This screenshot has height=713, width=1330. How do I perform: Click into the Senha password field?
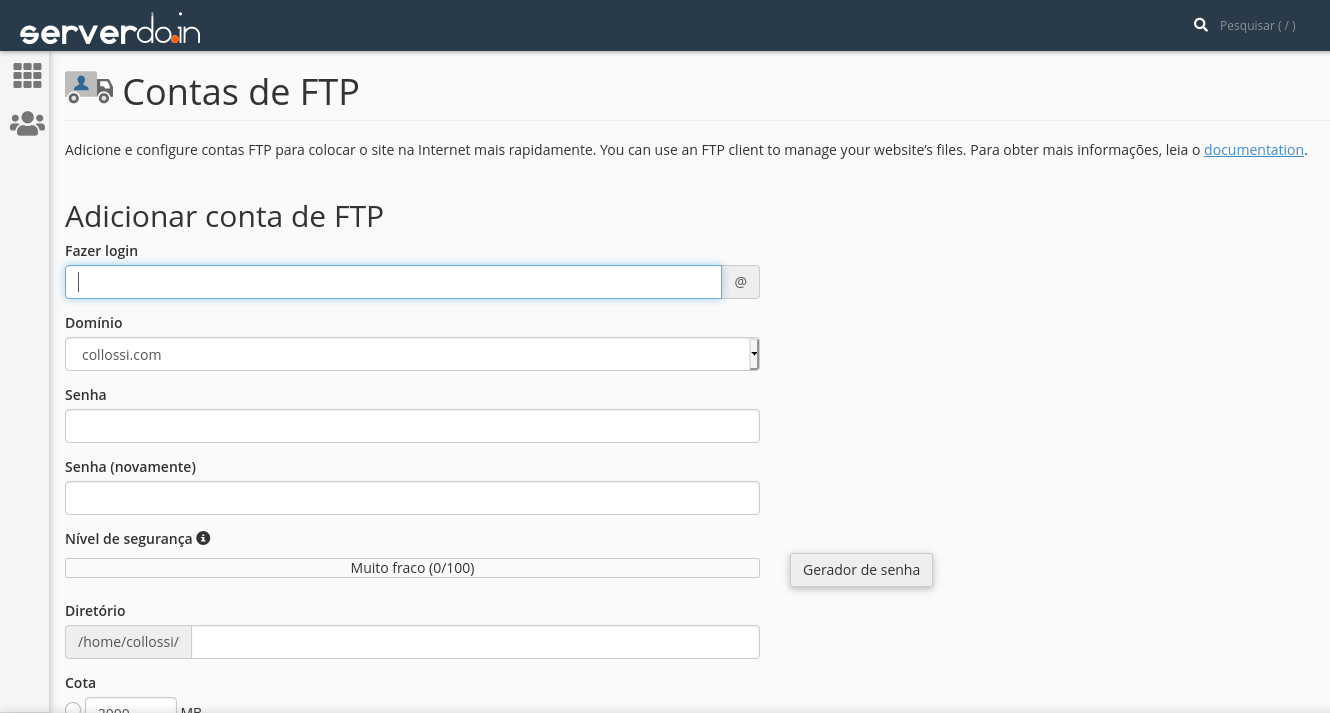pyautogui.click(x=412, y=426)
